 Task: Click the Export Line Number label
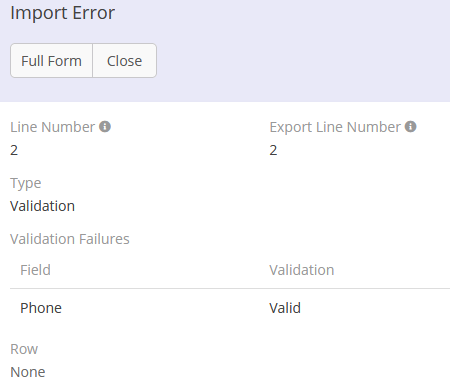coord(335,127)
